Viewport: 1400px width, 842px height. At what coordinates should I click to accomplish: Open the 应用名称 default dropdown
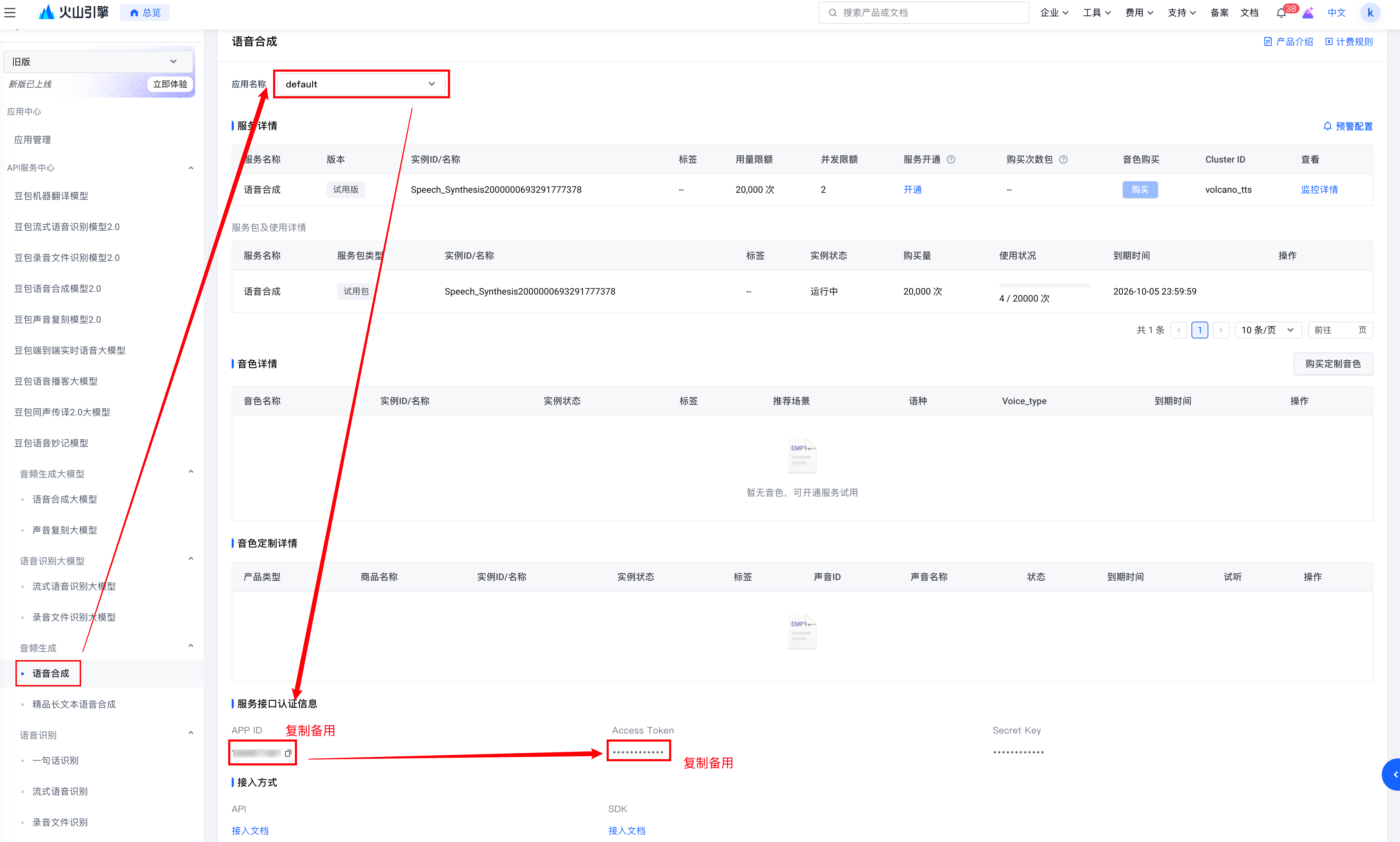[361, 84]
